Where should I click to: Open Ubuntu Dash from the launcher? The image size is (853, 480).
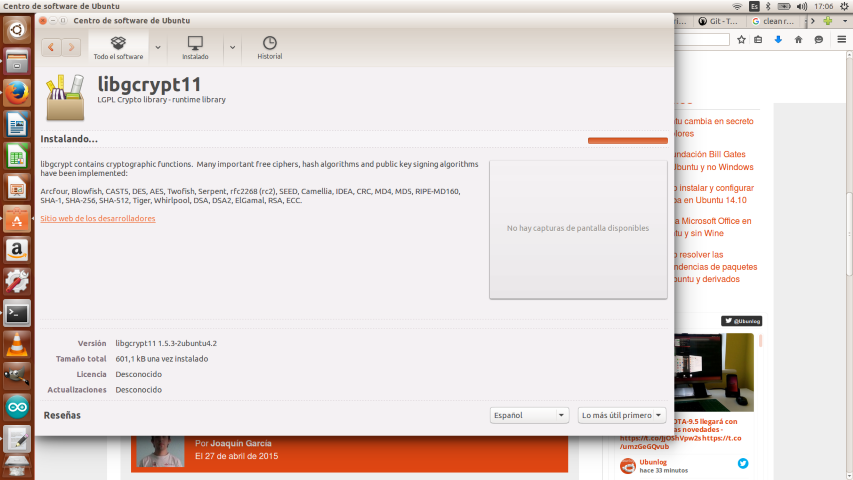[x=17, y=29]
